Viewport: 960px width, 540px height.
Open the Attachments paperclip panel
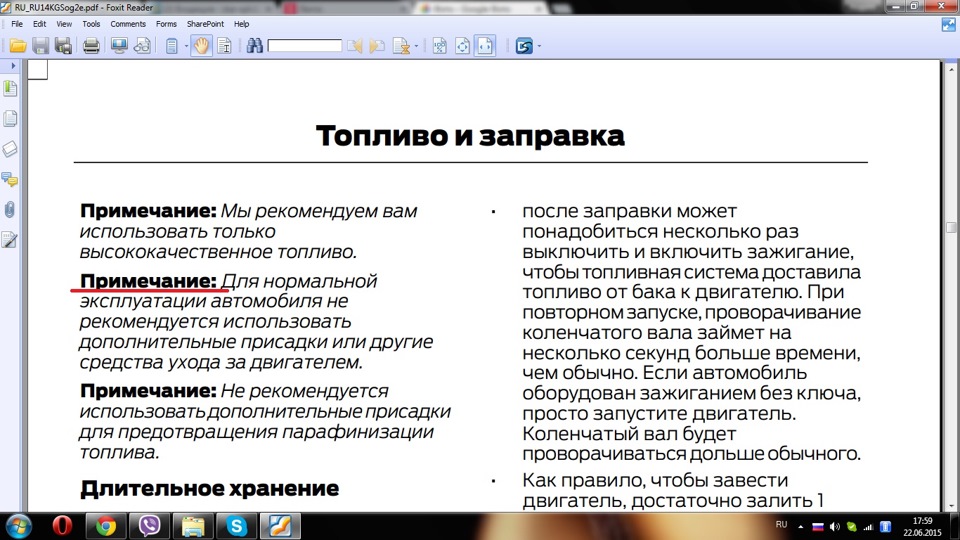point(10,209)
